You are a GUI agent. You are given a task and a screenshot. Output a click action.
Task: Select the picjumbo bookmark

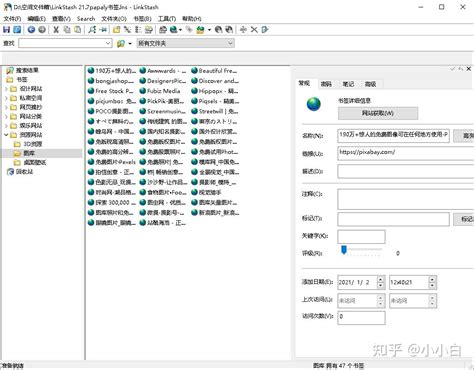point(111,101)
